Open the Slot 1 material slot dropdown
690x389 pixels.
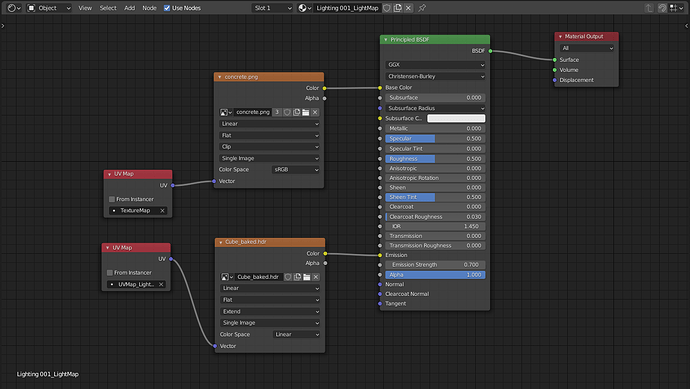click(x=272, y=8)
